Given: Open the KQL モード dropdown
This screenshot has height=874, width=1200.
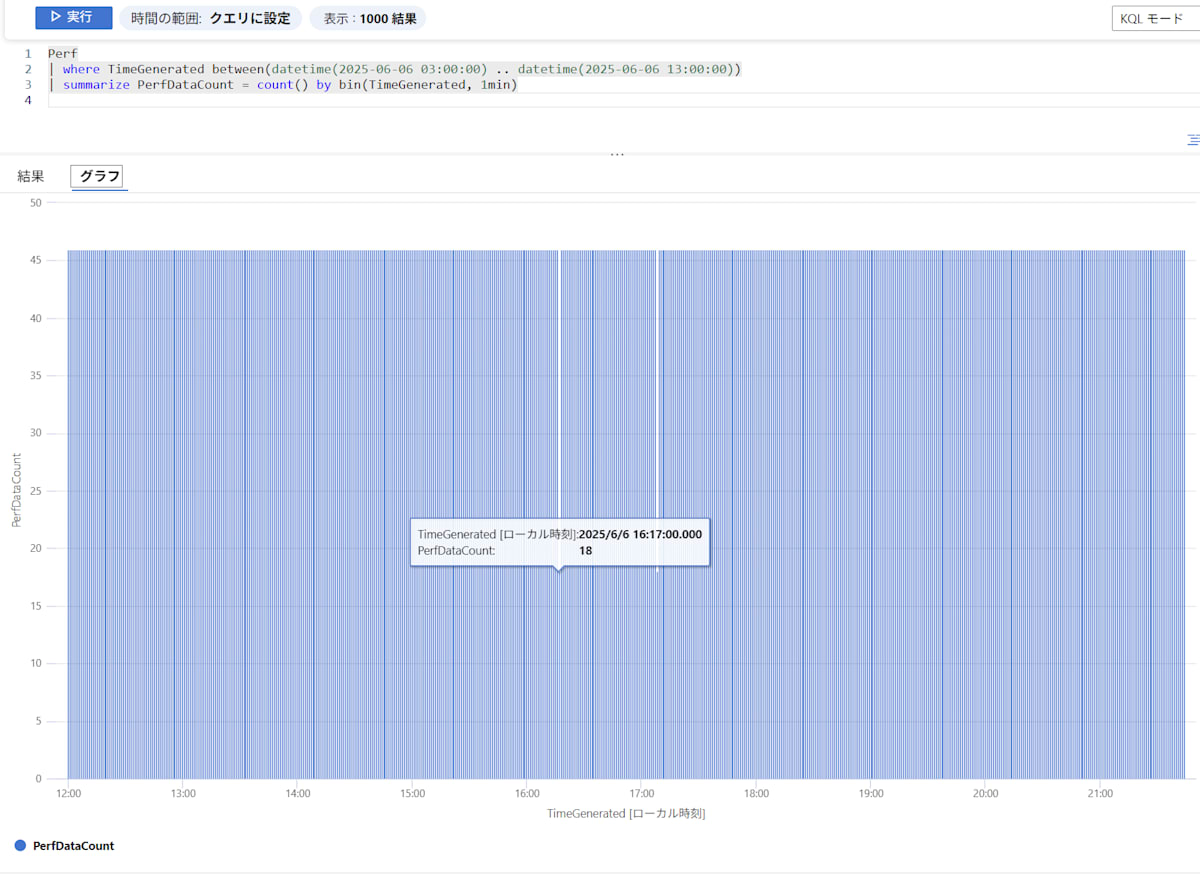Looking at the screenshot, I should point(1156,18).
